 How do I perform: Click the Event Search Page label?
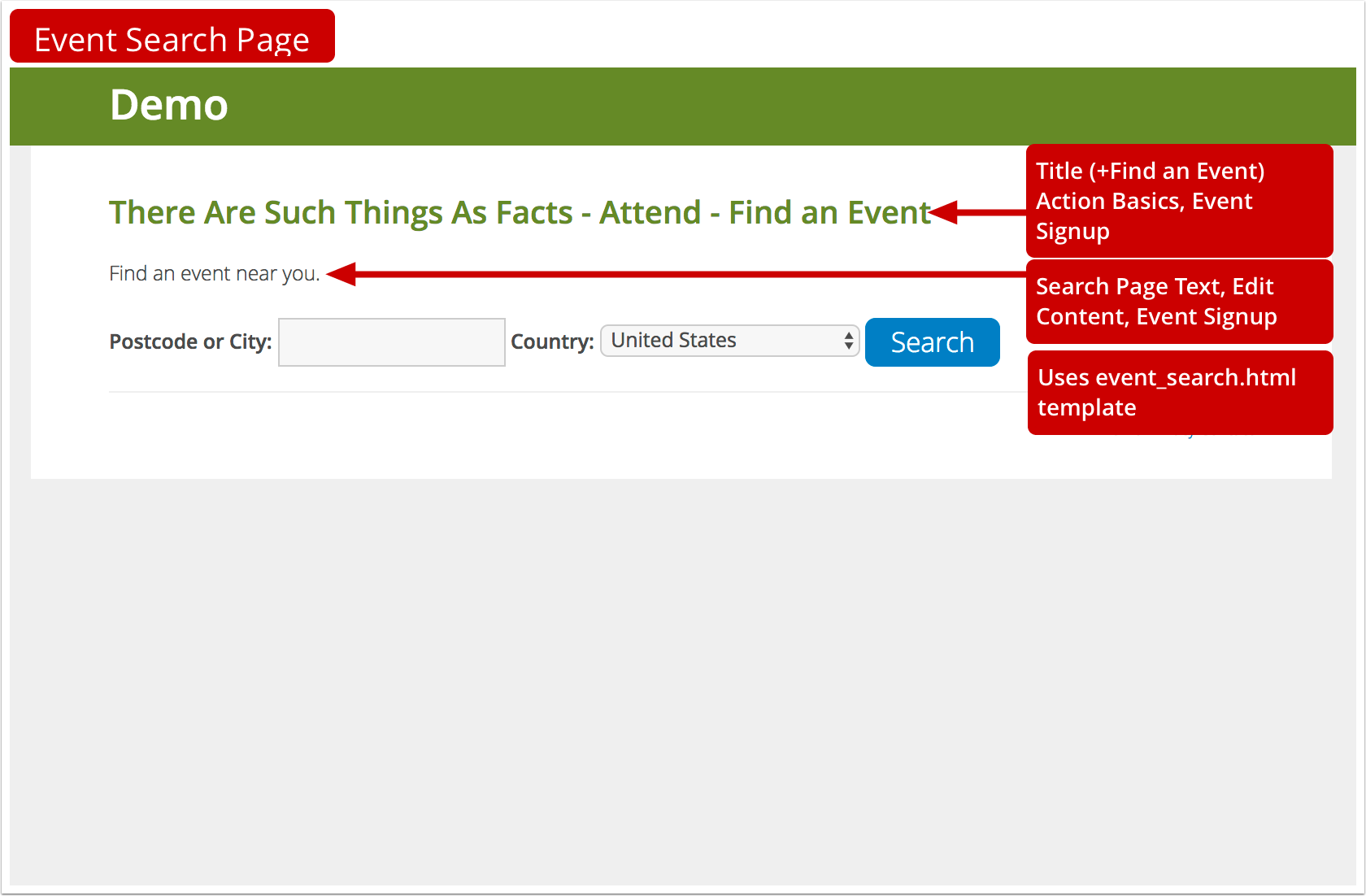pos(172,37)
